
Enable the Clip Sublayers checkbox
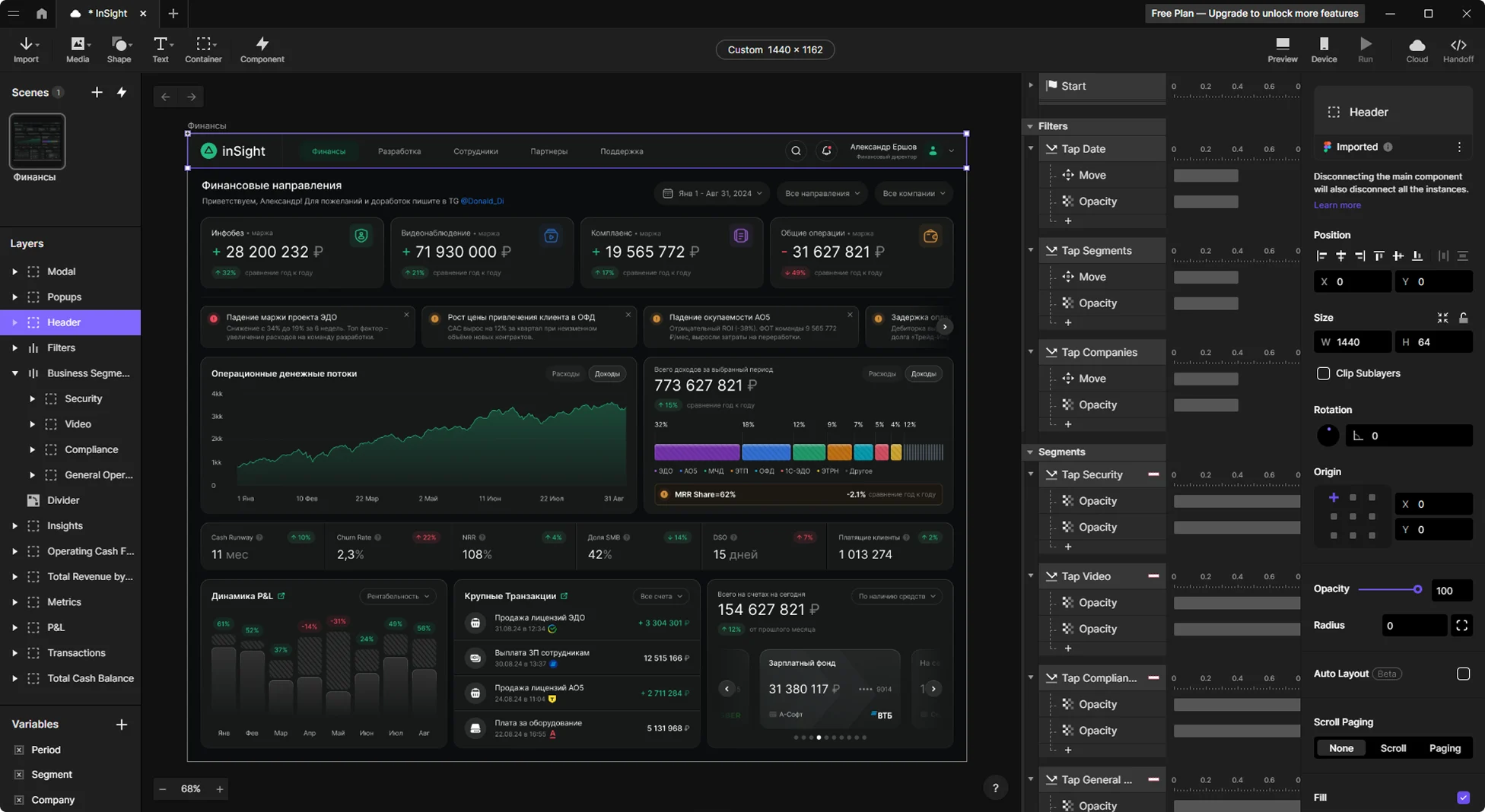pos(1323,373)
